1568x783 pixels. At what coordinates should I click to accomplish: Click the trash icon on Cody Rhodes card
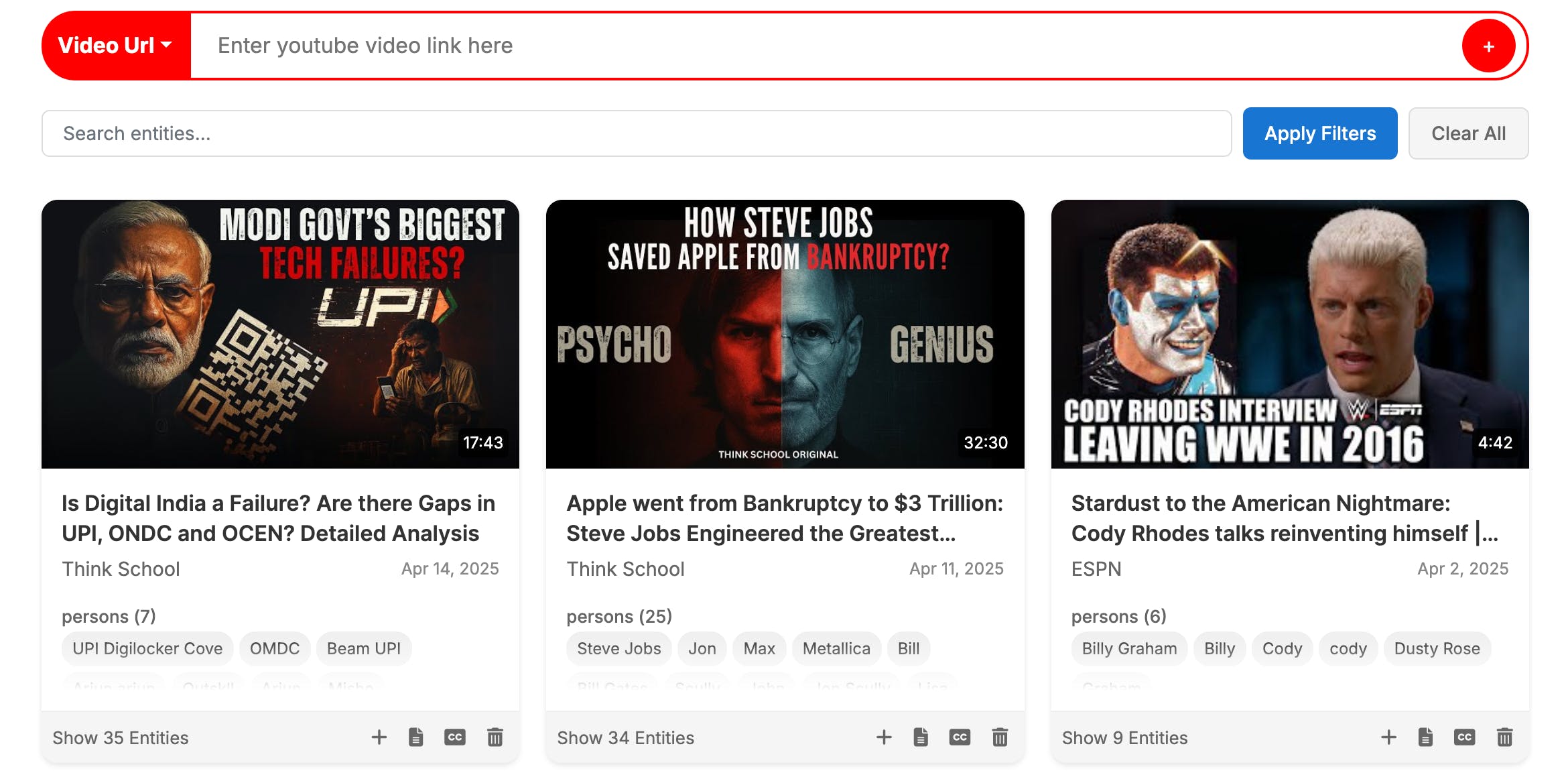(x=1504, y=737)
